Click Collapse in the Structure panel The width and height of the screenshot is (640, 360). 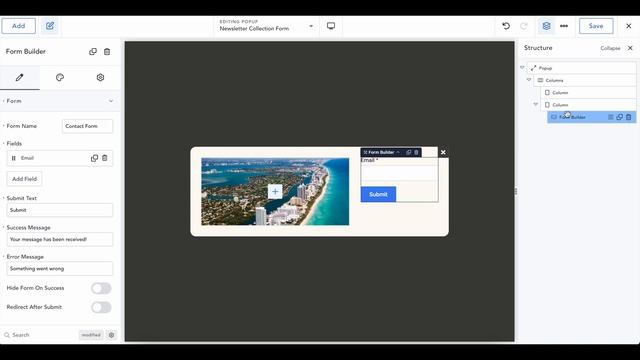pos(610,48)
